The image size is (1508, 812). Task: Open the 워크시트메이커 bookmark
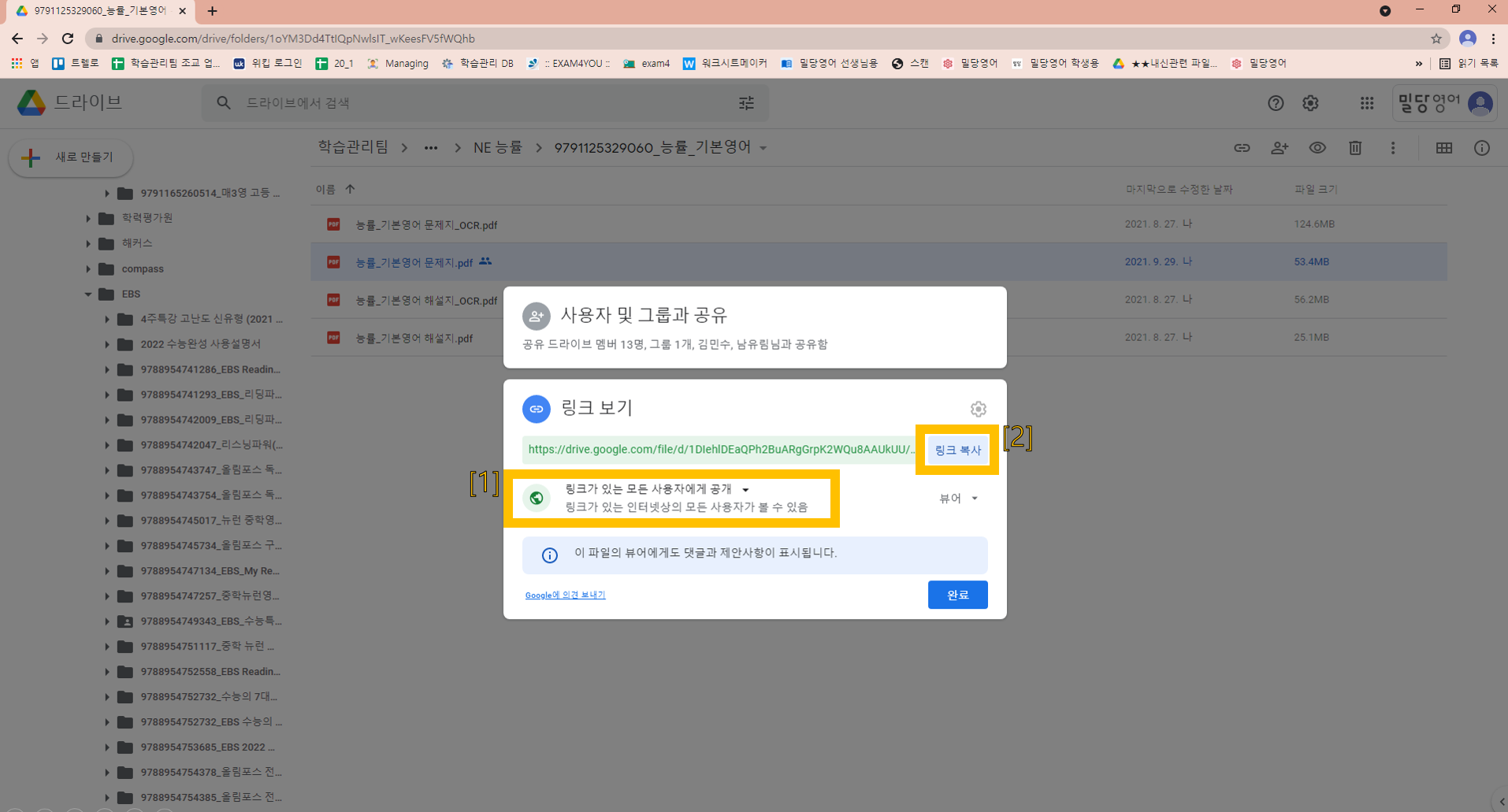pyautogui.click(x=725, y=64)
